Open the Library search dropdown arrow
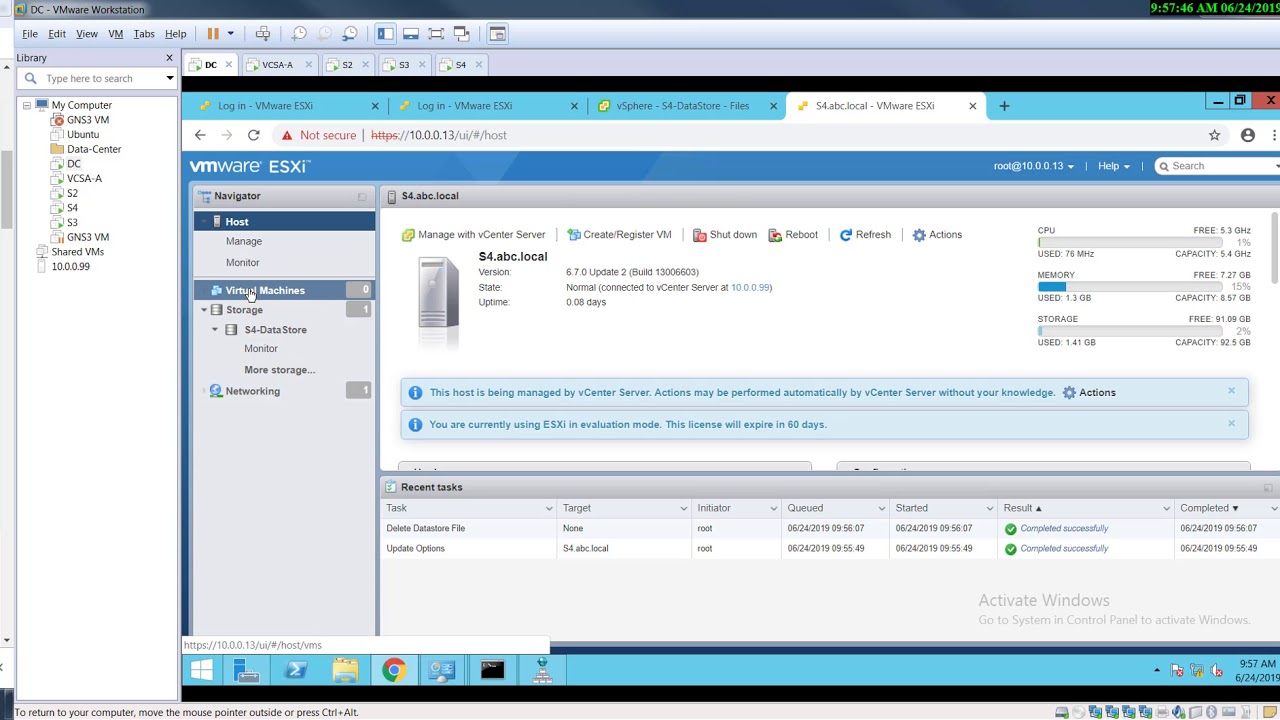 170,78
